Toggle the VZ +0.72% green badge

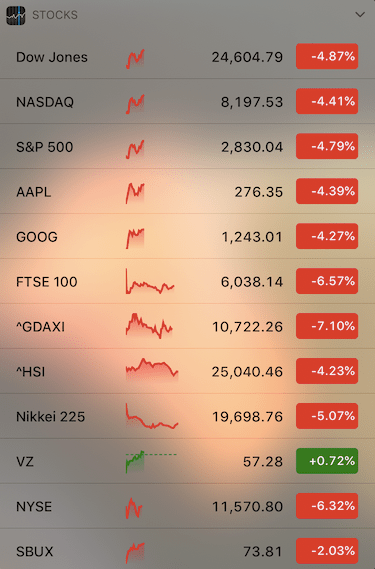[x=327, y=461]
